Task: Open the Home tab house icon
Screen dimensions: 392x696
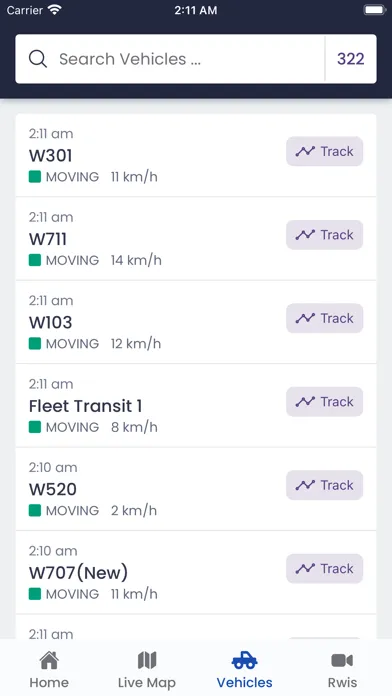Action: pyautogui.click(x=49, y=660)
